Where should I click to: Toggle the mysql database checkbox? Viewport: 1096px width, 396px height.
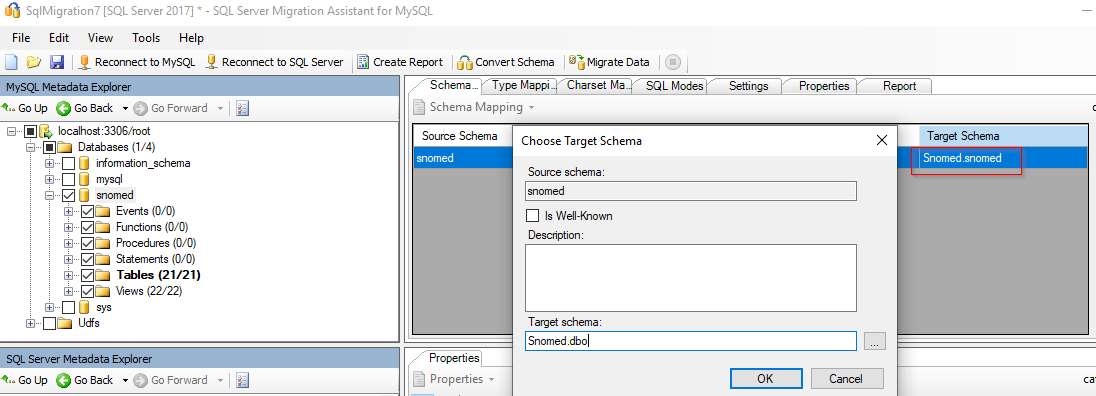(x=68, y=179)
